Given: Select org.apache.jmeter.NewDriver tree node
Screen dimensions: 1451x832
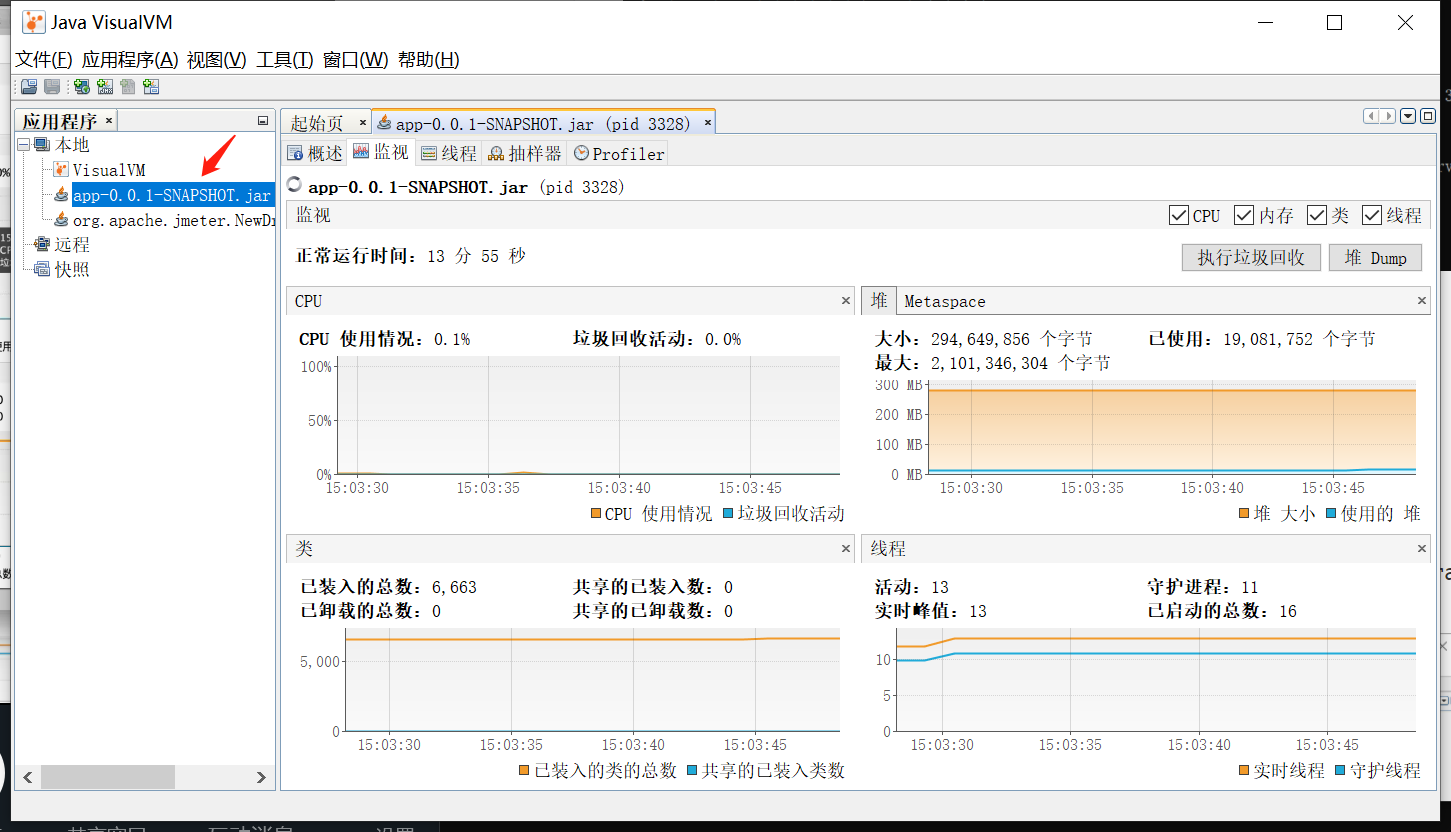Looking at the screenshot, I should [174, 220].
